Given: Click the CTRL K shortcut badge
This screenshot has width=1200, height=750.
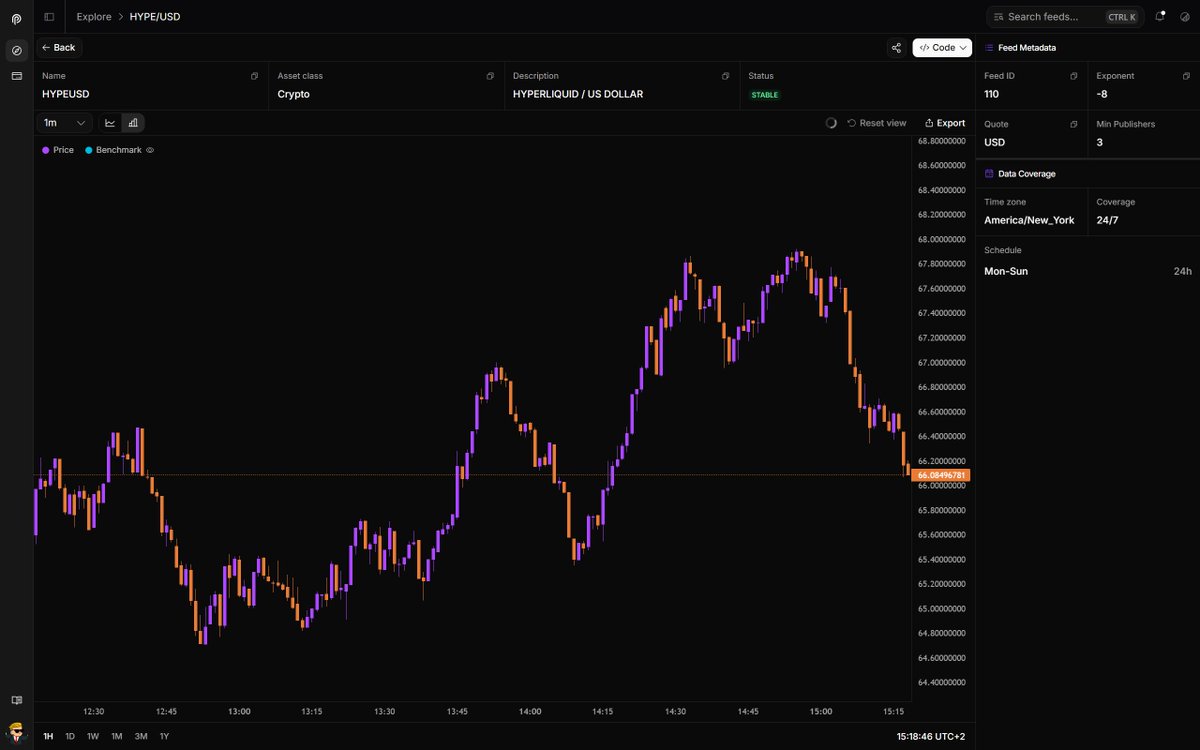Looking at the screenshot, I should click(x=1121, y=17).
